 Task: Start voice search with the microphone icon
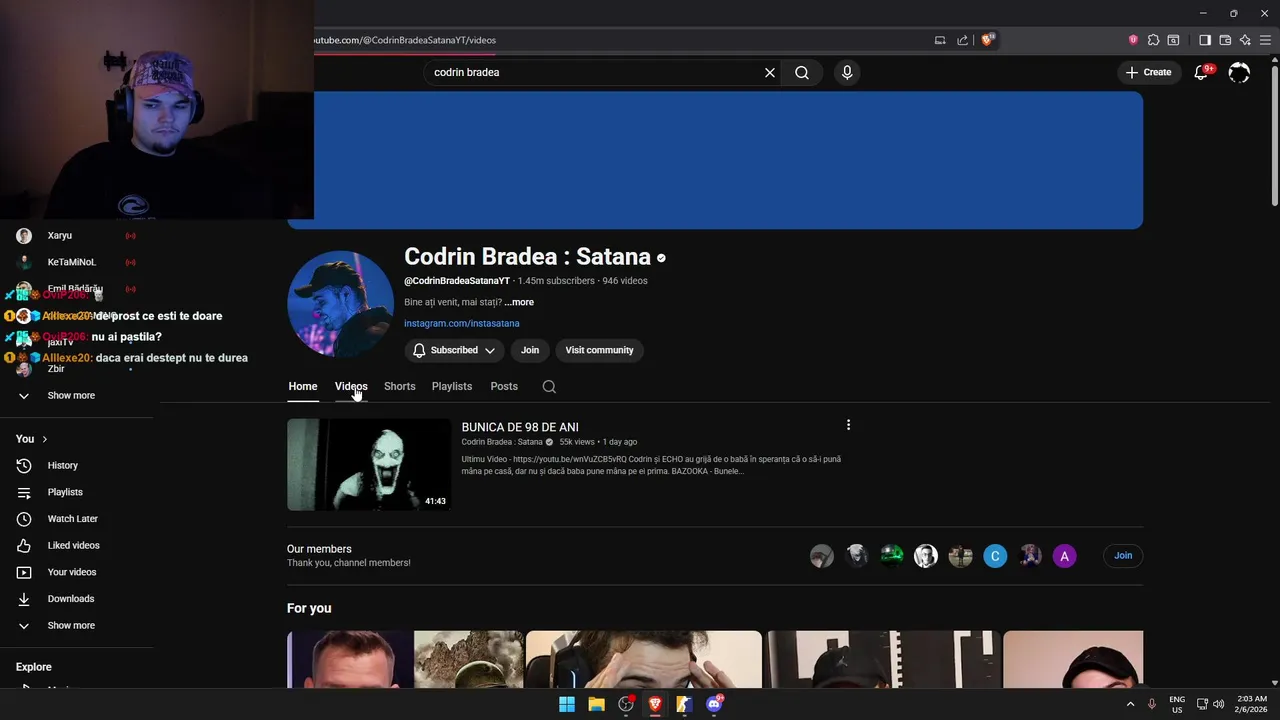pyautogui.click(x=847, y=72)
